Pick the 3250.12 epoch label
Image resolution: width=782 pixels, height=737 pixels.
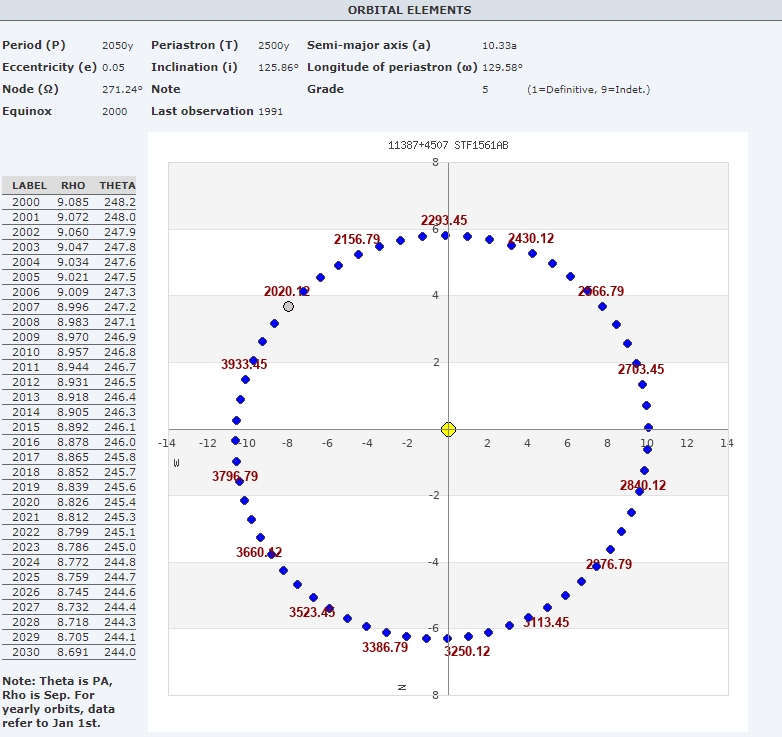(x=467, y=650)
